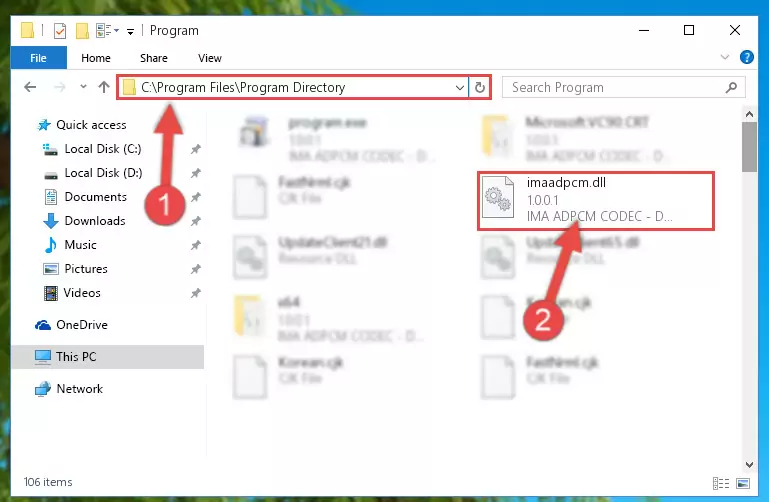
Task: Click pin icon beside Pictures
Action: pos(196,269)
